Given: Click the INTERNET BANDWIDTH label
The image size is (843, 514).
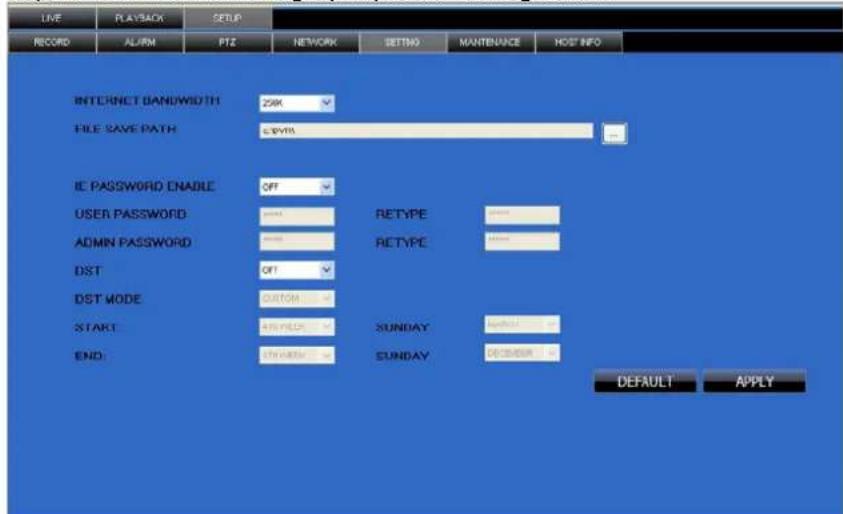Looking at the screenshot, I should pos(147,101).
